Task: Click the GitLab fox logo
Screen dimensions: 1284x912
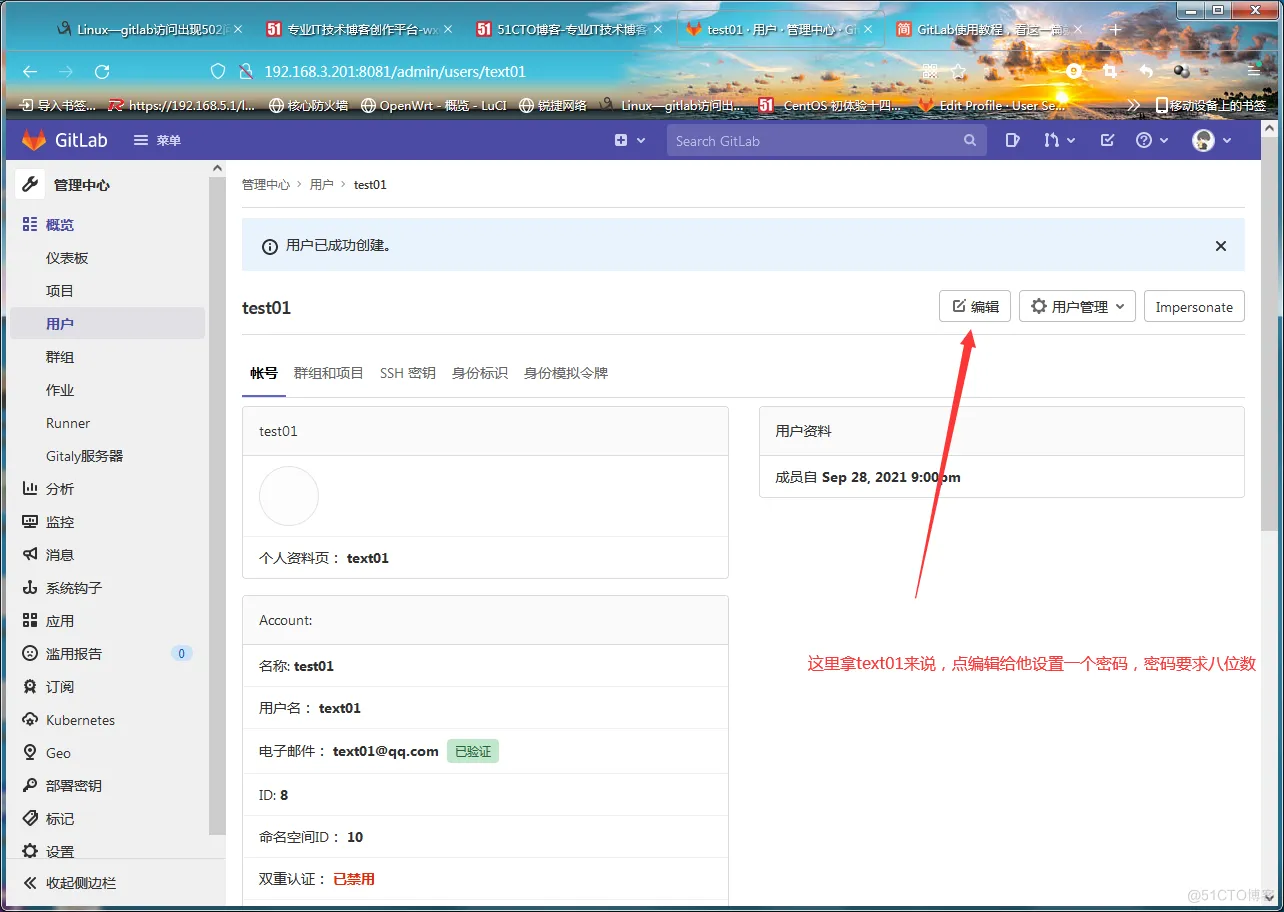Action: coord(34,140)
